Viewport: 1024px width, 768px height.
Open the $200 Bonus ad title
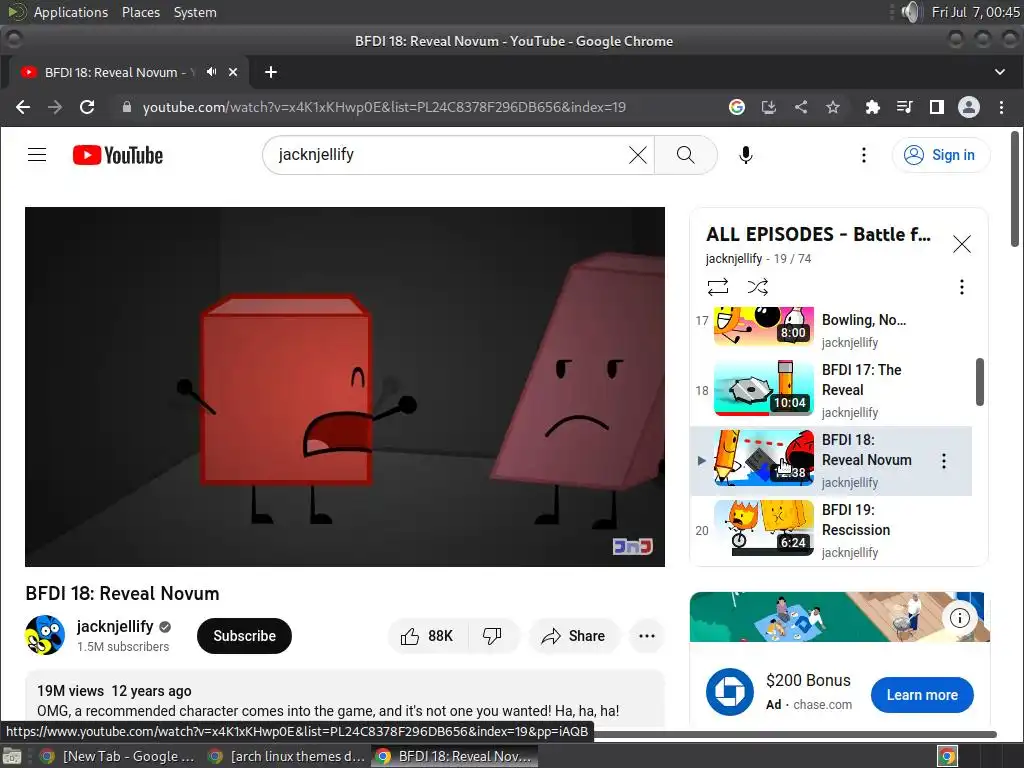tap(808, 680)
